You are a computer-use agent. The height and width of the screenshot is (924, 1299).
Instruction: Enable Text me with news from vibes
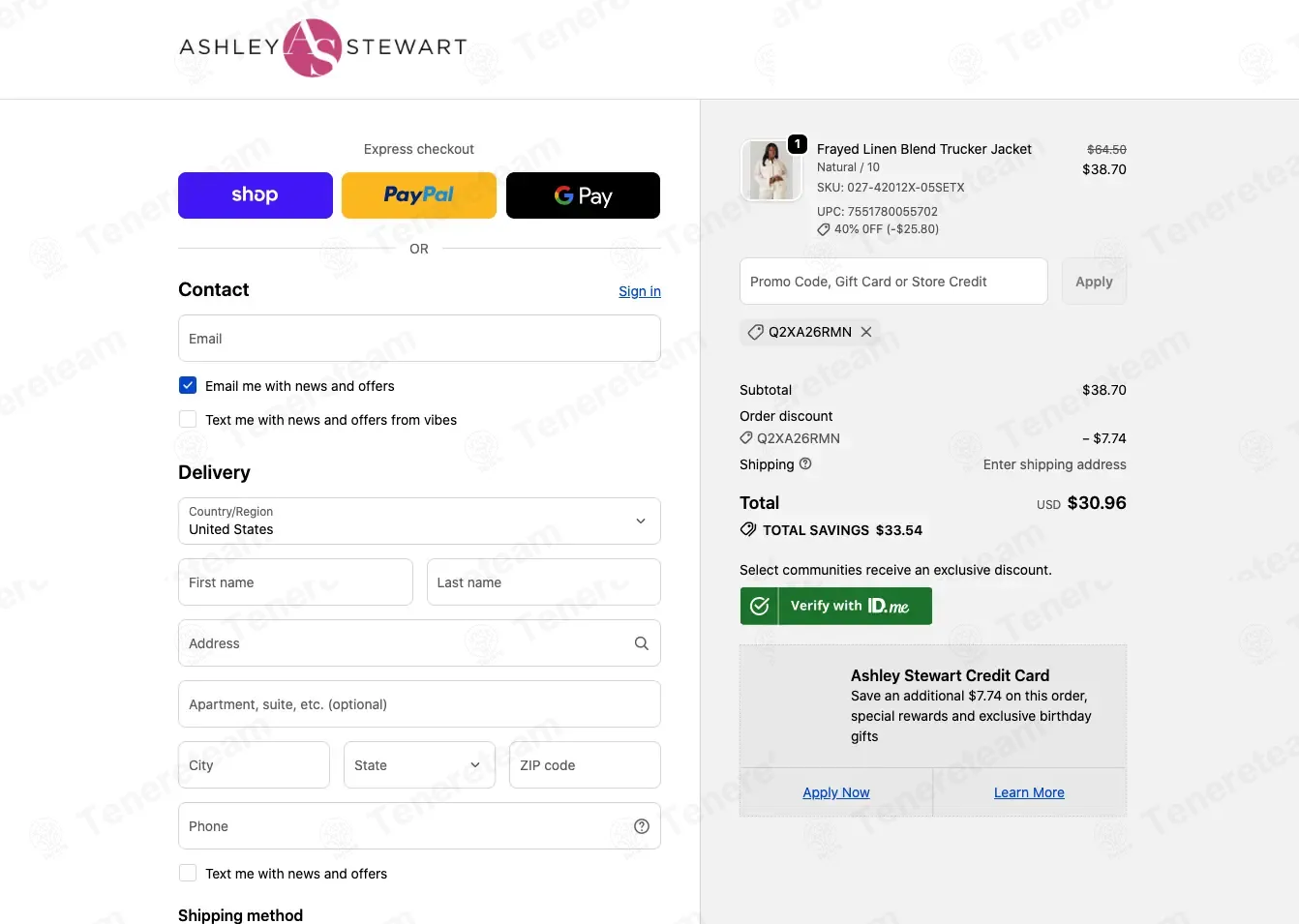[188, 419]
